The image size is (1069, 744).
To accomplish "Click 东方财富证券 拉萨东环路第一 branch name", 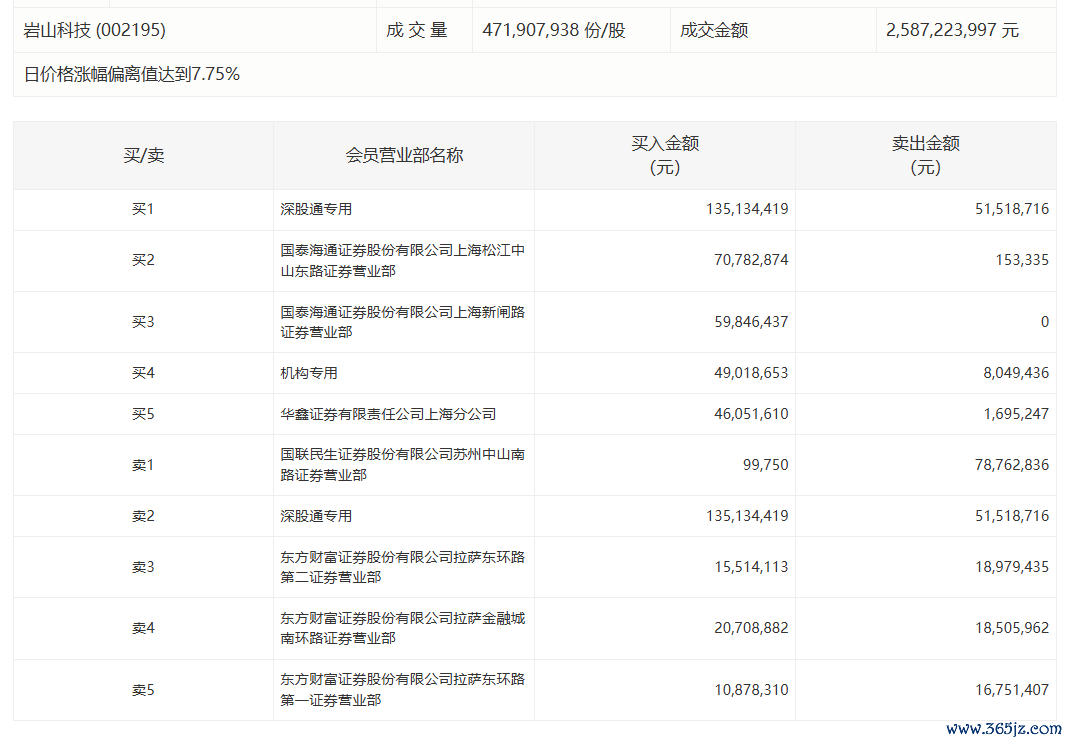I will tap(403, 689).
